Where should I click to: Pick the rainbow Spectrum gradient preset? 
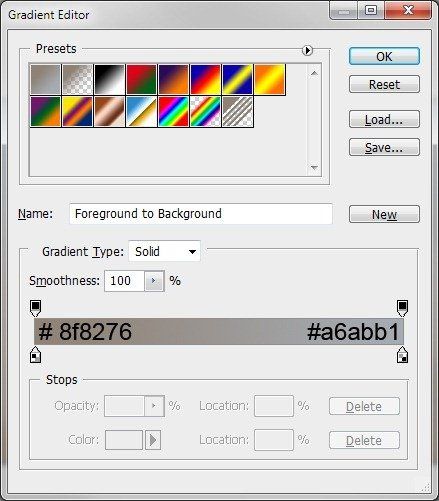tap(173, 112)
